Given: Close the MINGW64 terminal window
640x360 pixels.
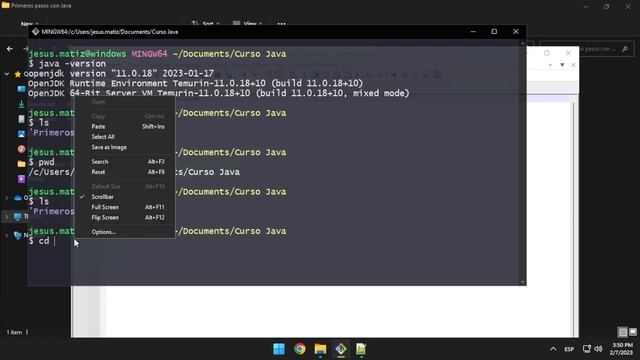Looking at the screenshot, I should (x=516, y=31).
